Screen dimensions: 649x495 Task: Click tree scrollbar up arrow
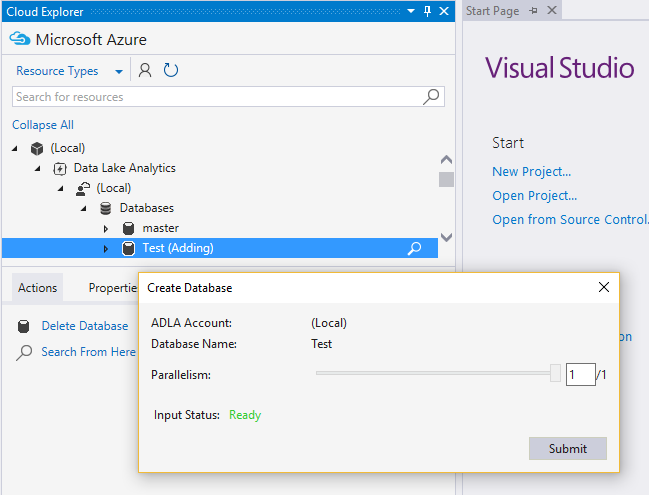click(x=446, y=160)
